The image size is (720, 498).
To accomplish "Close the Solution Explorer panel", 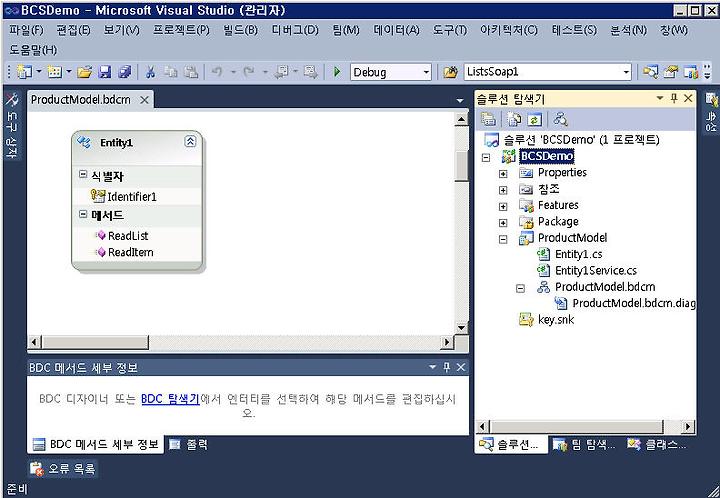I will coord(688,98).
